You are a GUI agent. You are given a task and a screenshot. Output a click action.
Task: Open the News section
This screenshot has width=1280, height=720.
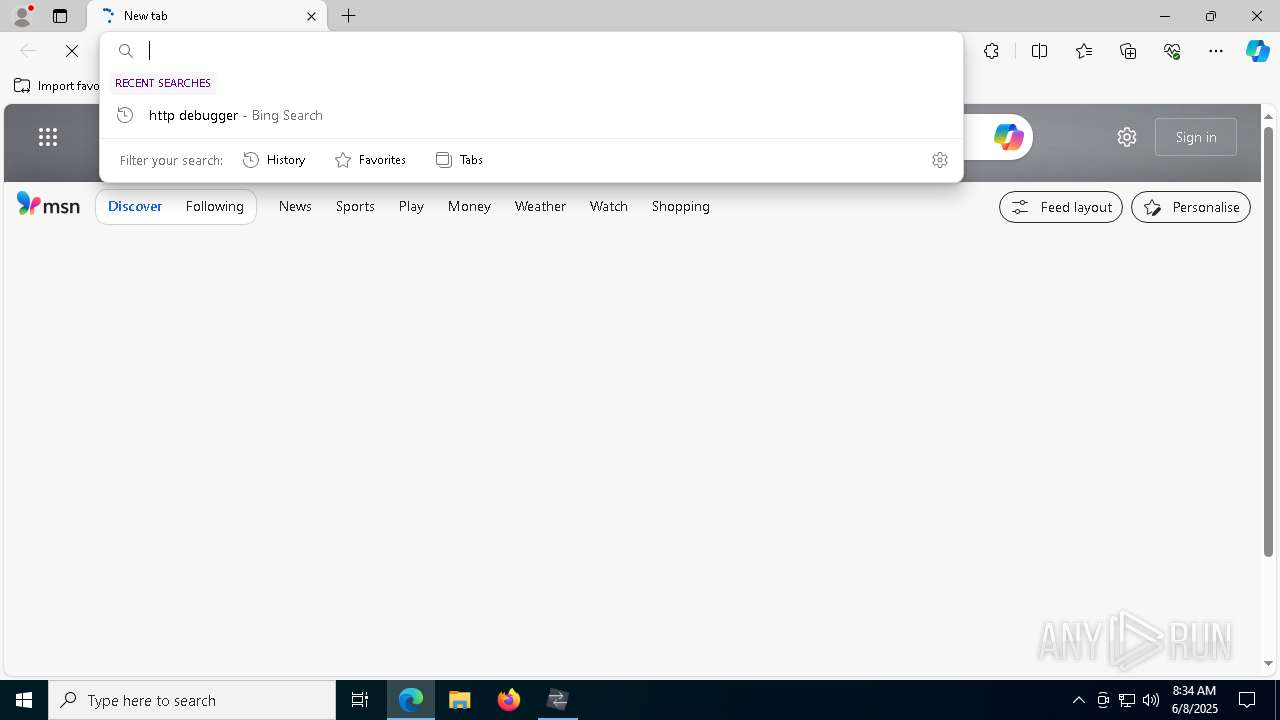point(295,206)
